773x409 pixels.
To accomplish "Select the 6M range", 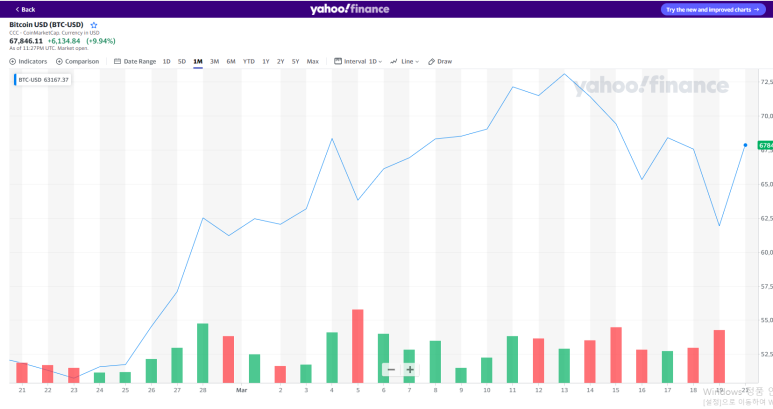I will [231, 62].
